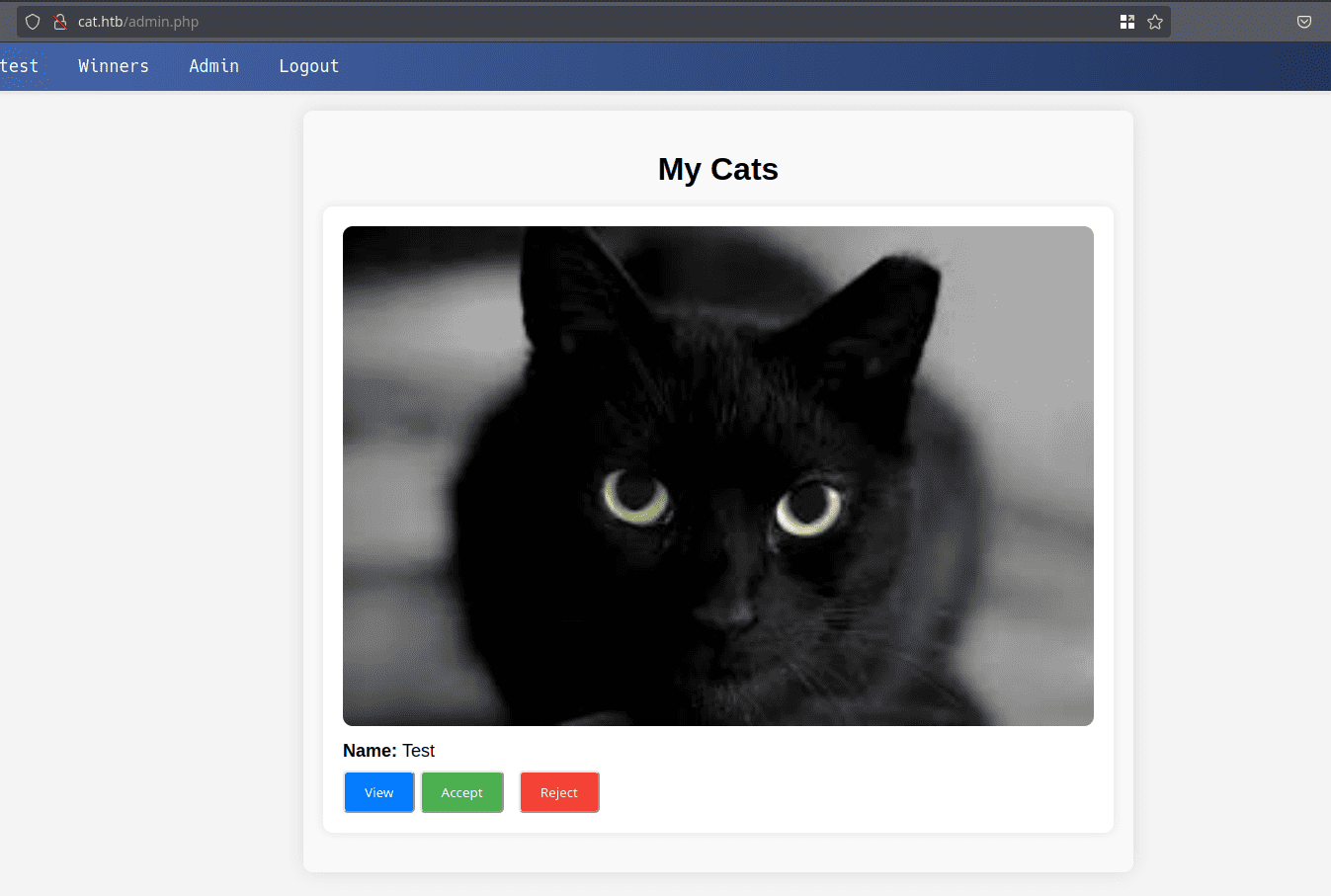Log out via the Logout link

[x=308, y=66]
